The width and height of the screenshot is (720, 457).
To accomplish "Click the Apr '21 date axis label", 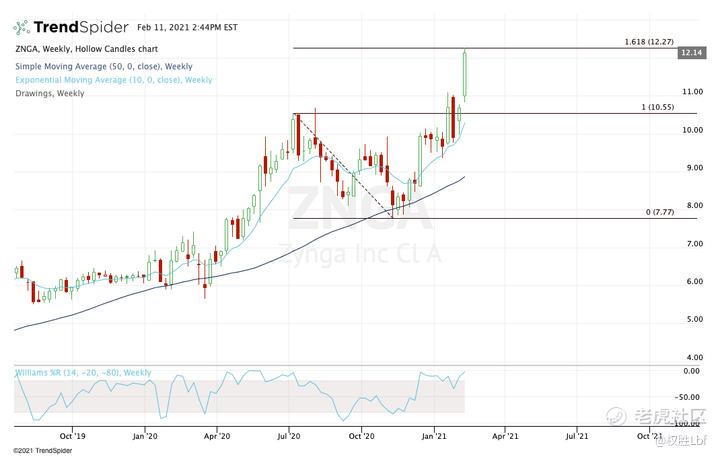I will coord(505,436).
